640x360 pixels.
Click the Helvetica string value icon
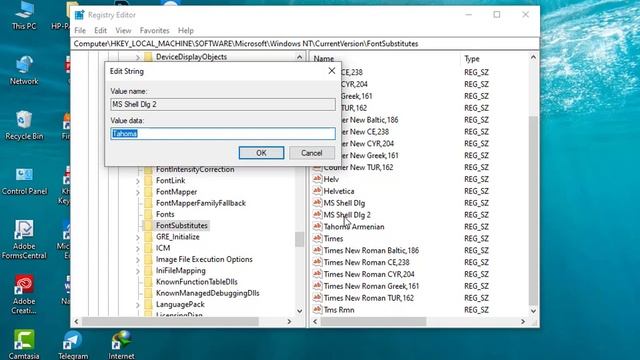click(x=317, y=191)
